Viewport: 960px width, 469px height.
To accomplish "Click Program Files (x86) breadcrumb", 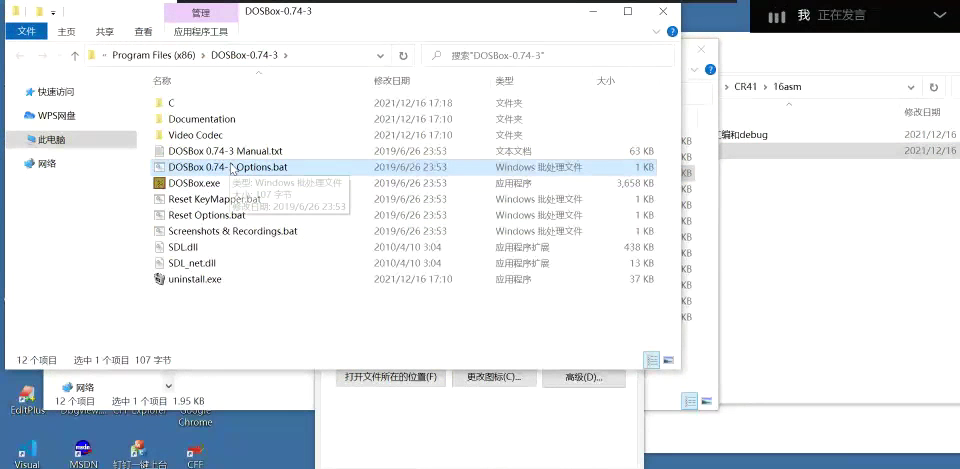I will 154,55.
